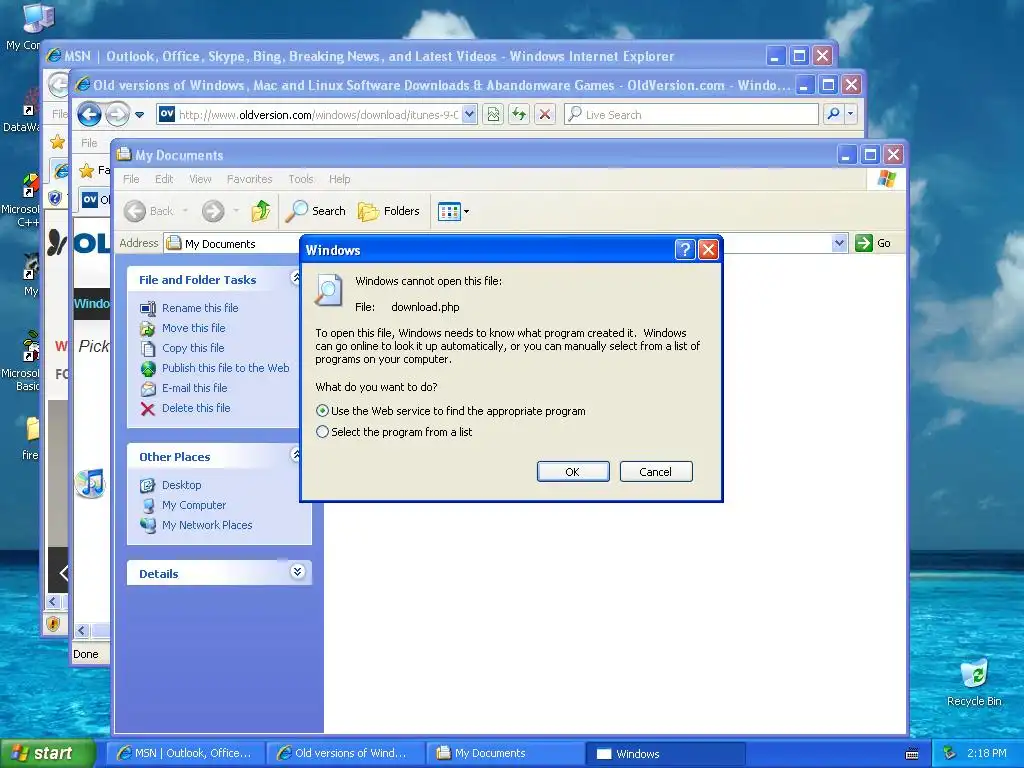The width and height of the screenshot is (1024, 768).
Task: Click Copy this file task
Action: tap(193, 348)
